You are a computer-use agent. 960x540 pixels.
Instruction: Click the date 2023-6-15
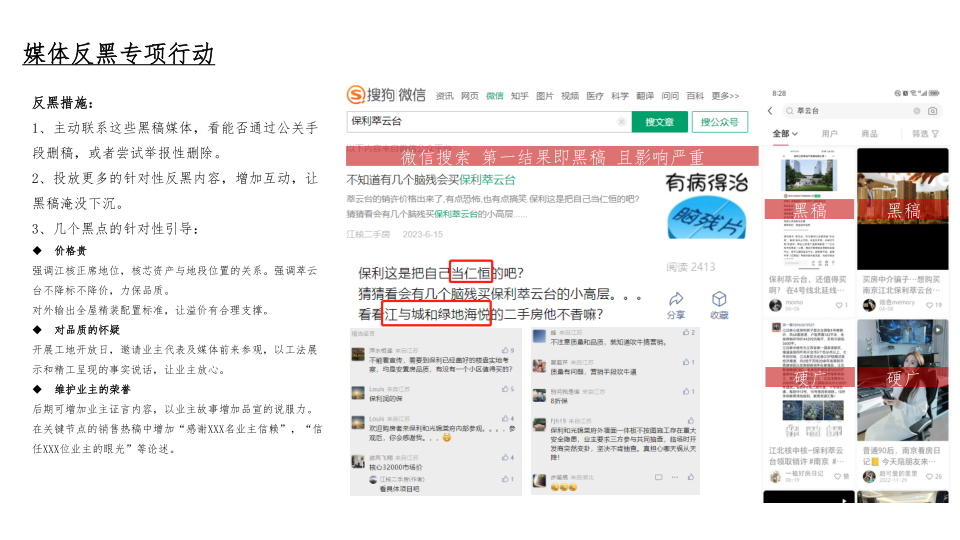click(x=422, y=234)
